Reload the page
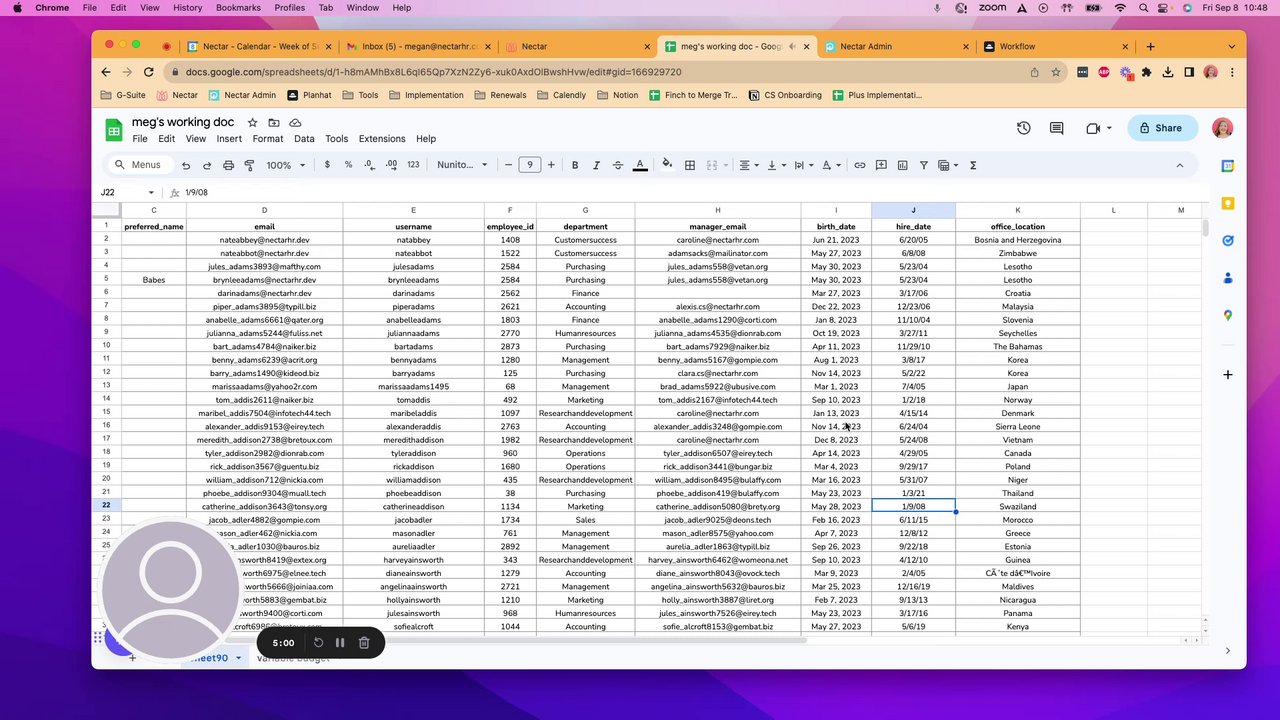The width and height of the screenshot is (1280, 720). coord(149,72)
